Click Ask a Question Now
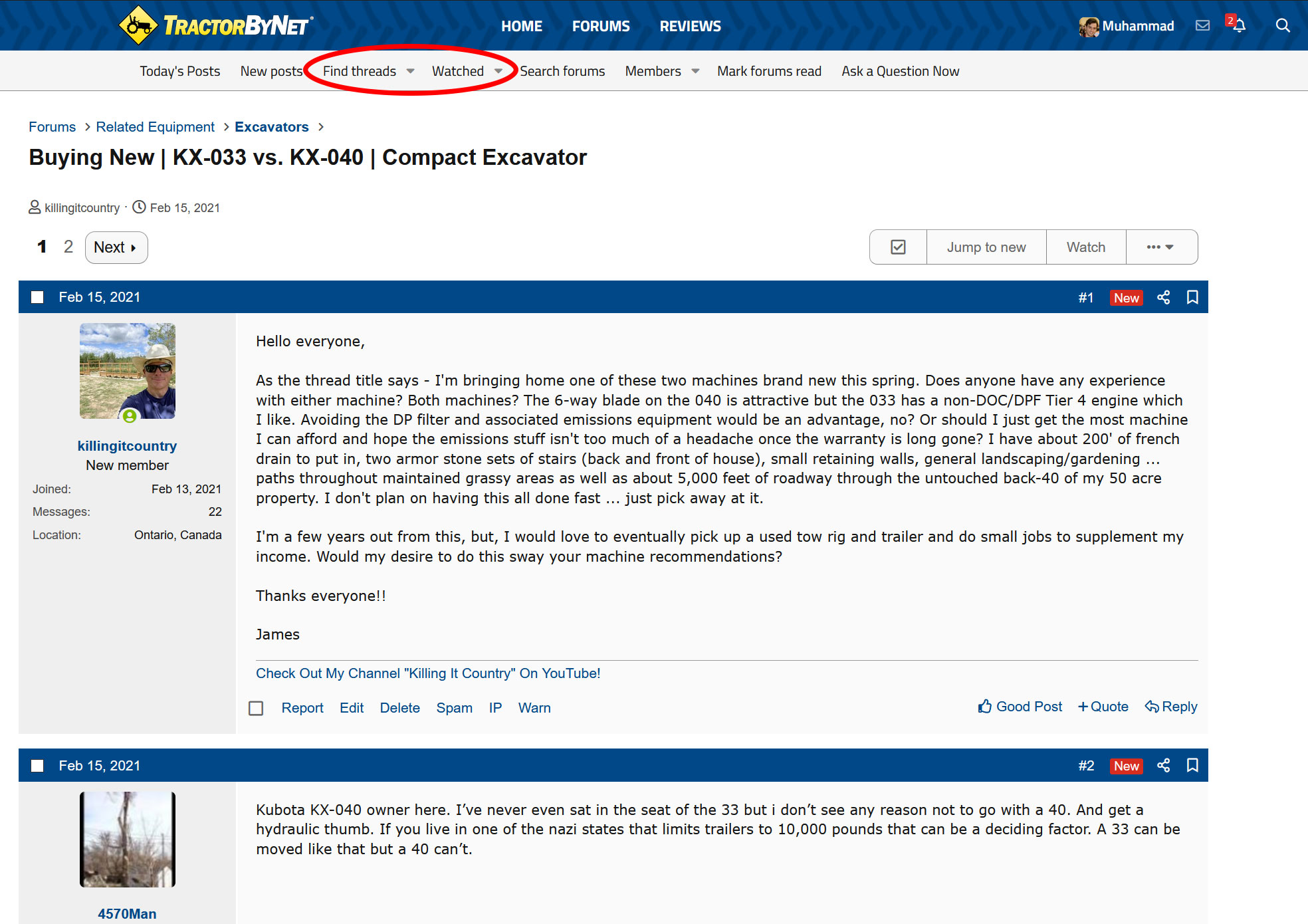Viewport: 1308px width, 924px height. (900, 71)
